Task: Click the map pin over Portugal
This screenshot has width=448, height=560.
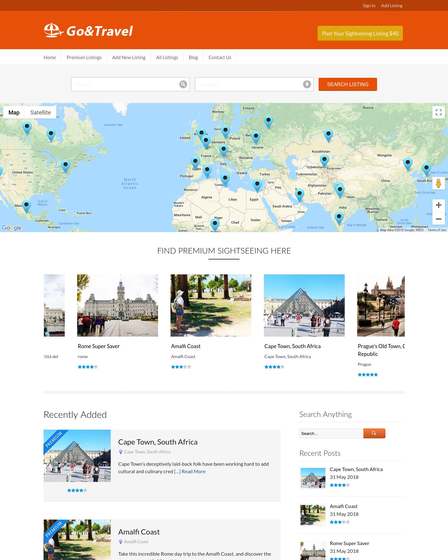Action: (195, 163)
